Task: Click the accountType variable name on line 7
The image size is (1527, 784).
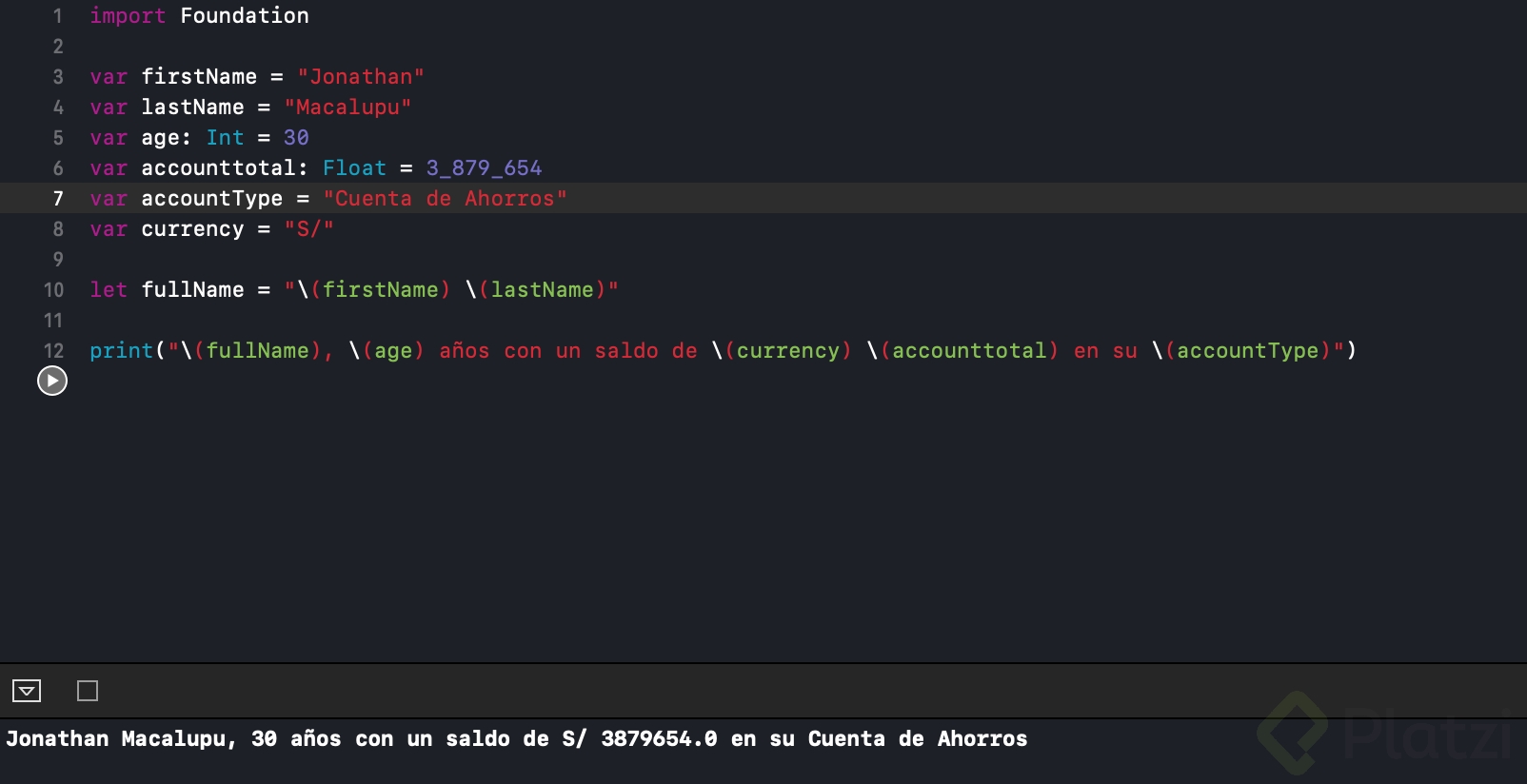Action: tap(211, 198)
